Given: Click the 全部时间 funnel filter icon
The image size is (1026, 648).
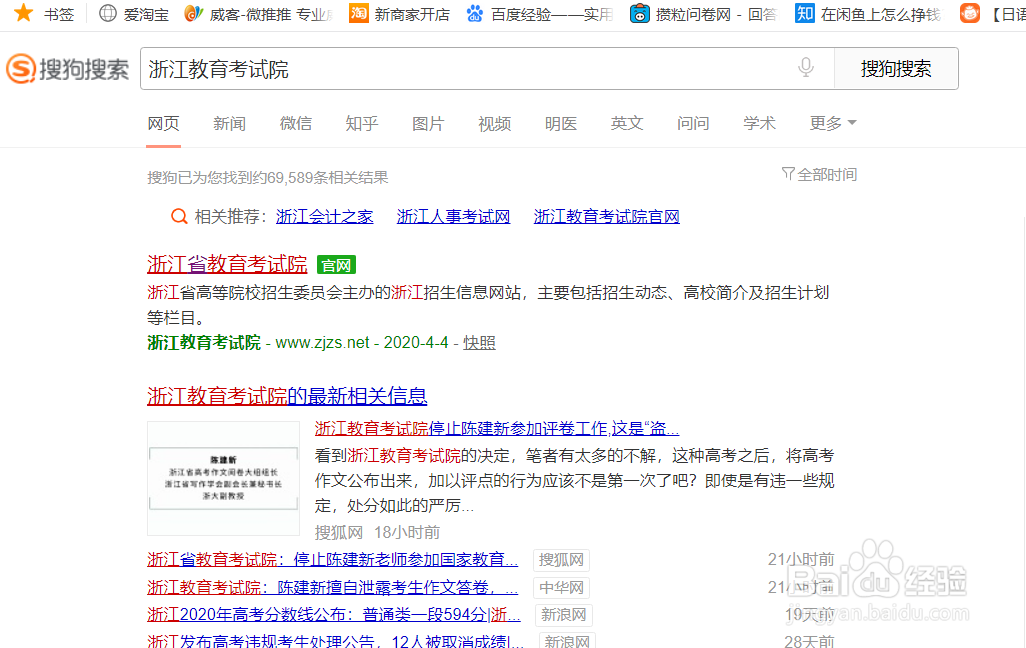Looking at the screenshot, I should click(x=788, y=174).
